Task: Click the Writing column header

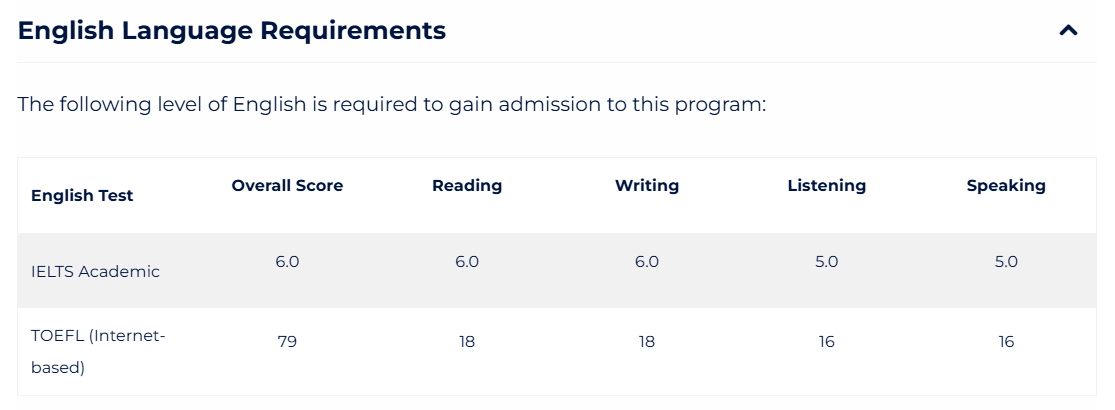Action: [647, 185]
